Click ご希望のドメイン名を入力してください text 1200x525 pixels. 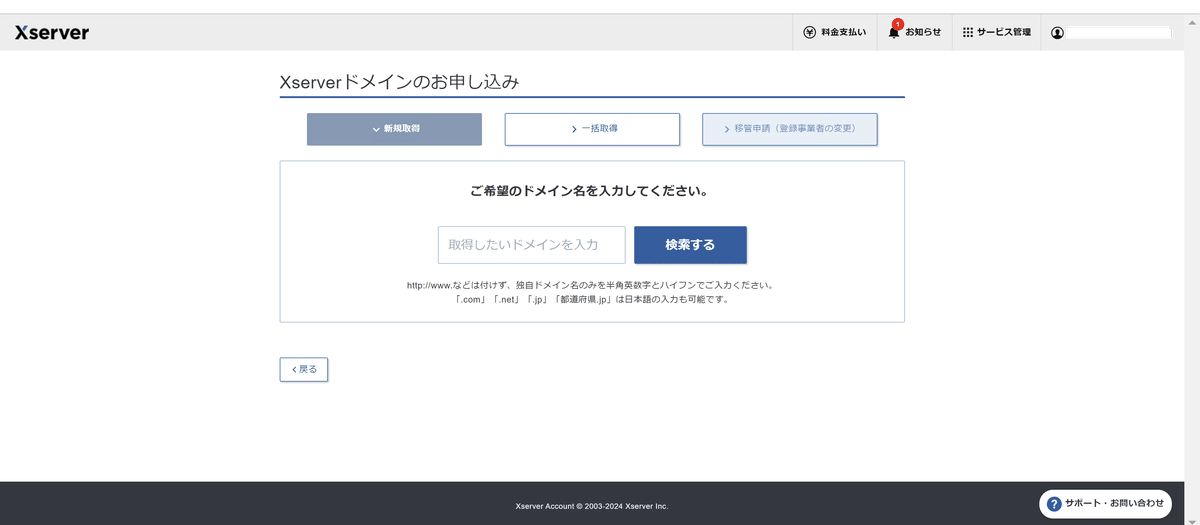[592, 190]
